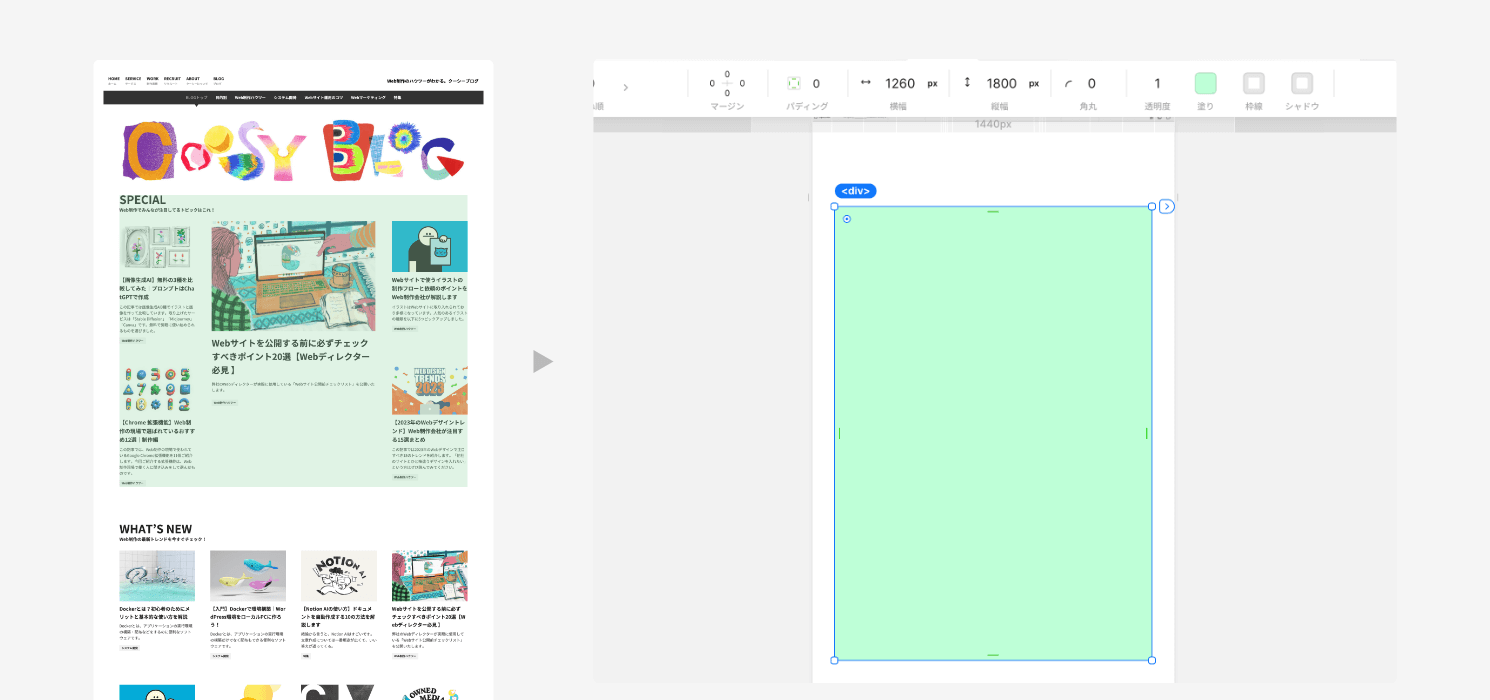Open the Notion AI article thumbnail
The width and height of the screenshot is (1490, 700).
coord(339,575)
